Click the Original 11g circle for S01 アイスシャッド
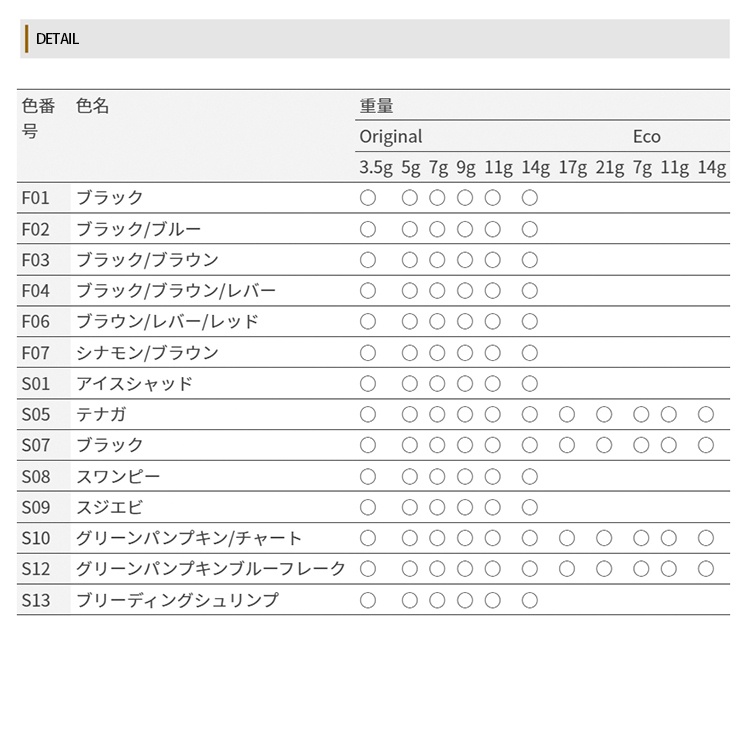 [493, 383]
